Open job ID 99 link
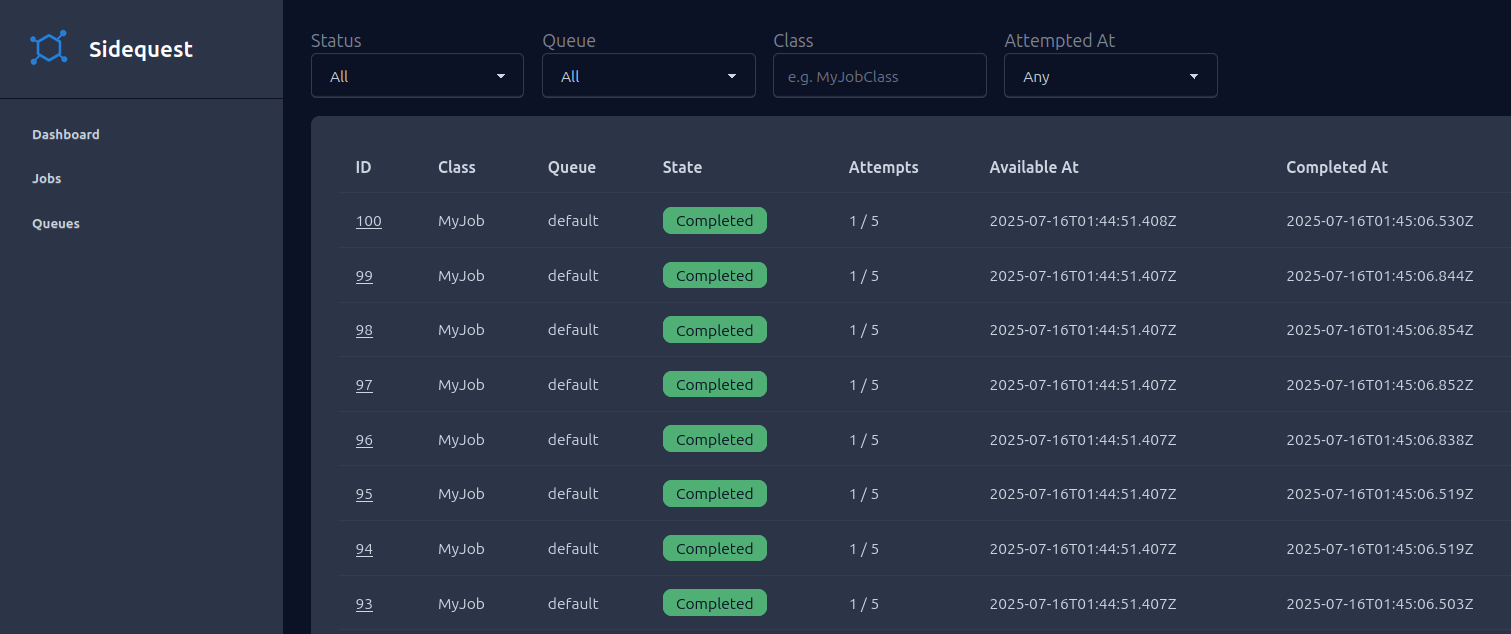 (x=364, y=276)
